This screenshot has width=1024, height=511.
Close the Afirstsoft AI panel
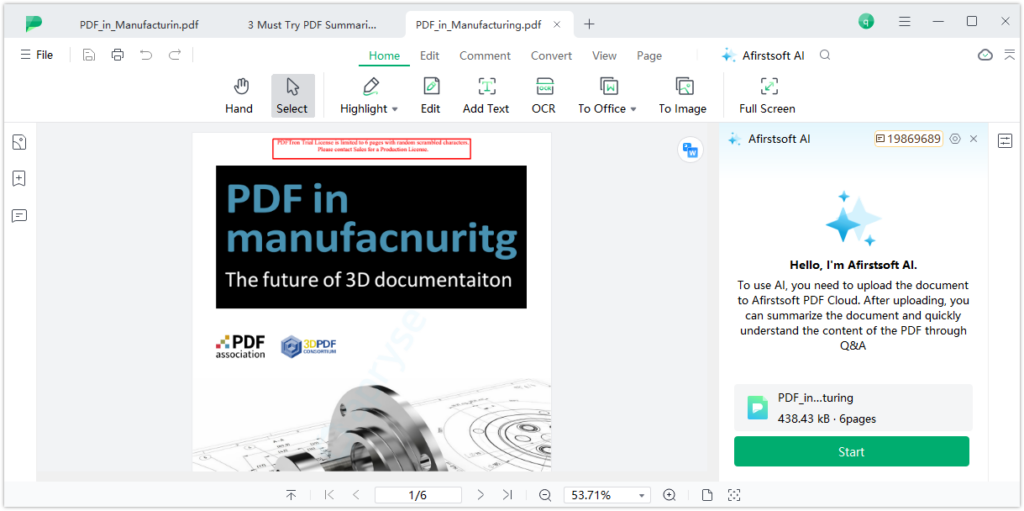click(x=974, y=139)
